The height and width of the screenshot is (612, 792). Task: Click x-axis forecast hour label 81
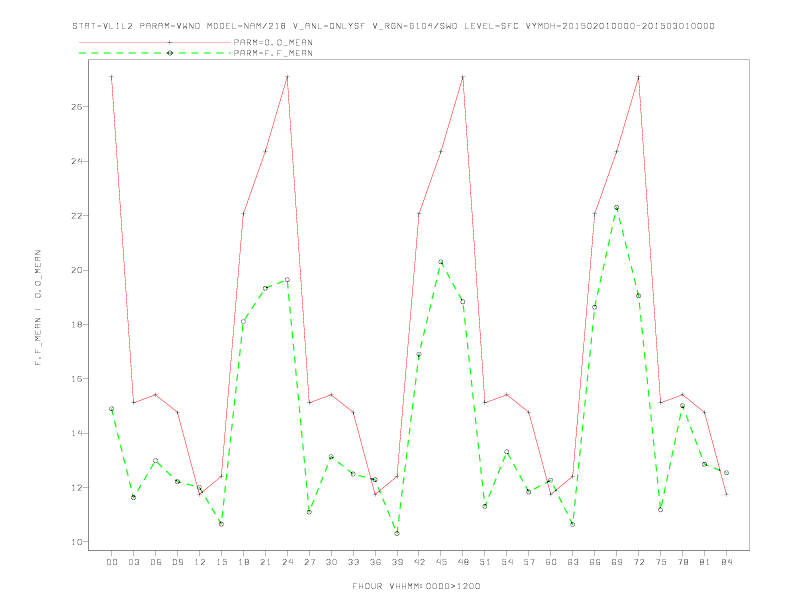point(705,562)
